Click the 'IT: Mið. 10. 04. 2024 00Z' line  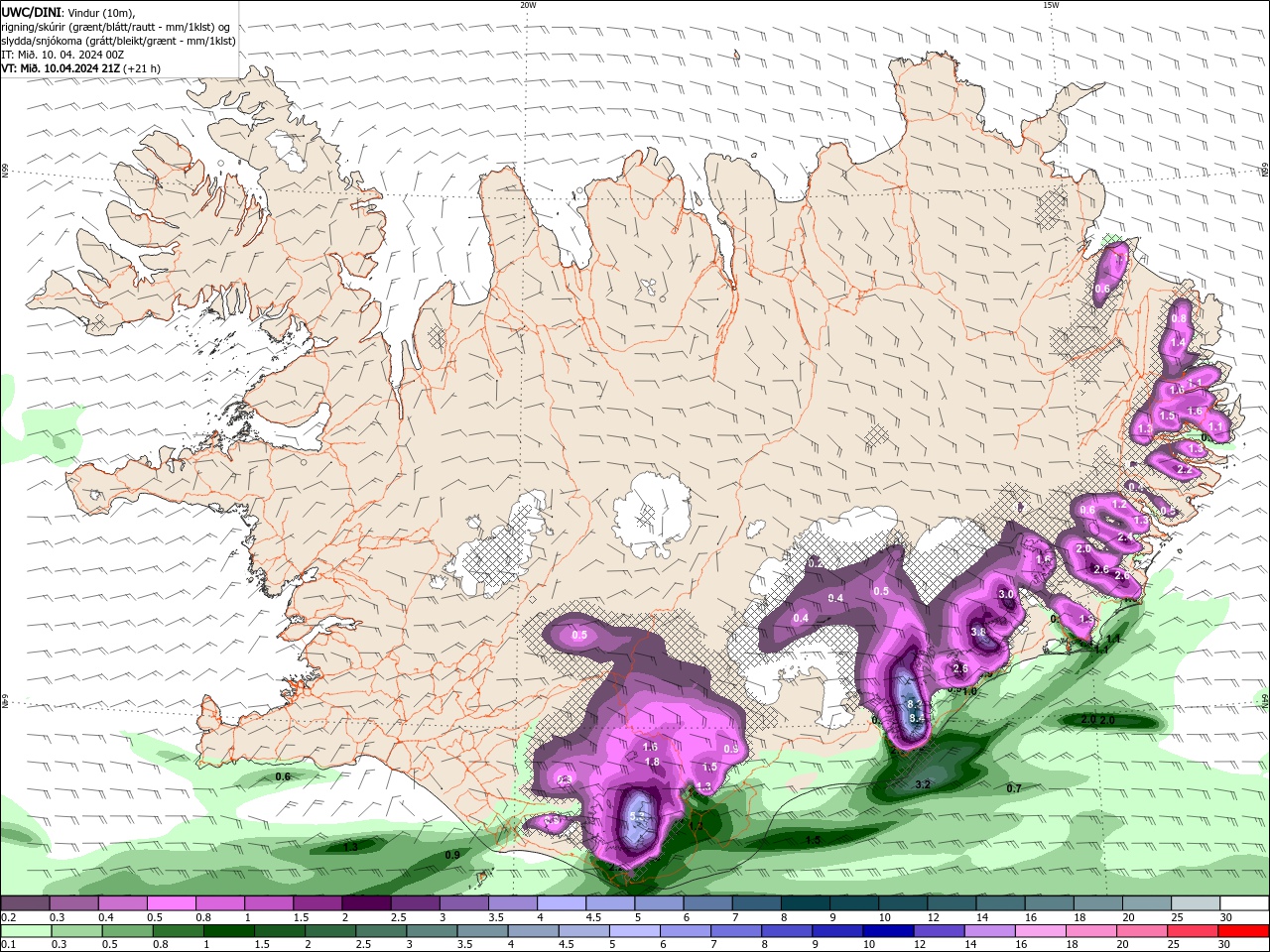pyautogui.click(x=63, y=55)
